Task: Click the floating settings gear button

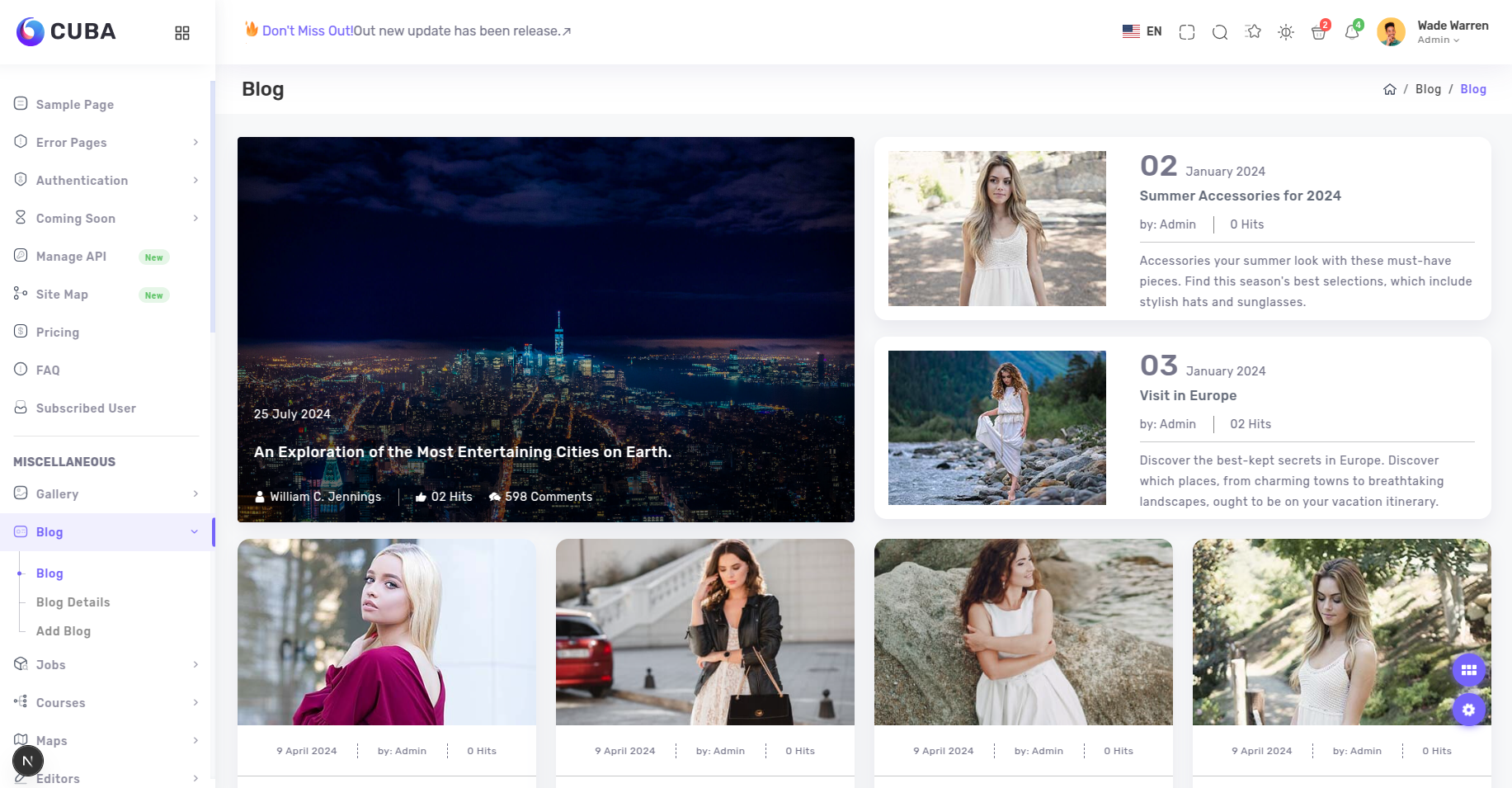Action: pyautogui.click(x=1468, y=710)
